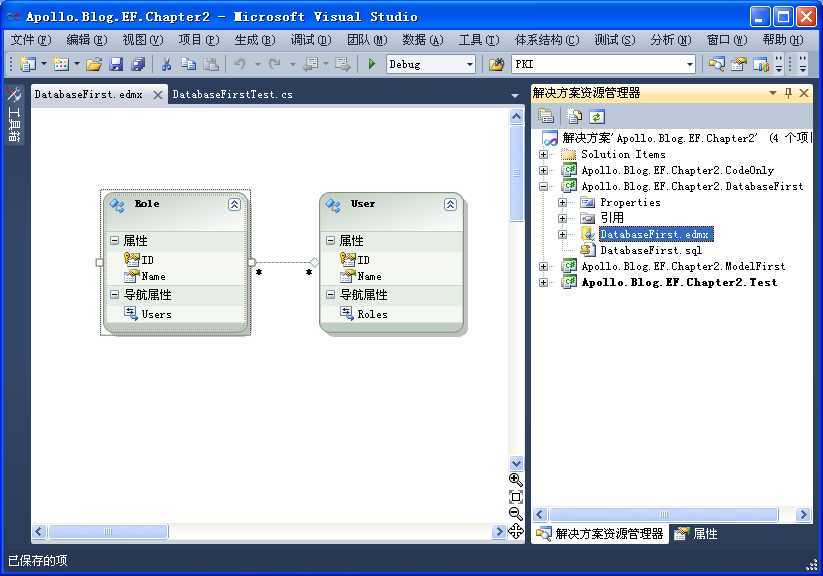Click the Save All toolbar icon
Viewport: 823px width, 576px height.
coord(138,64)
